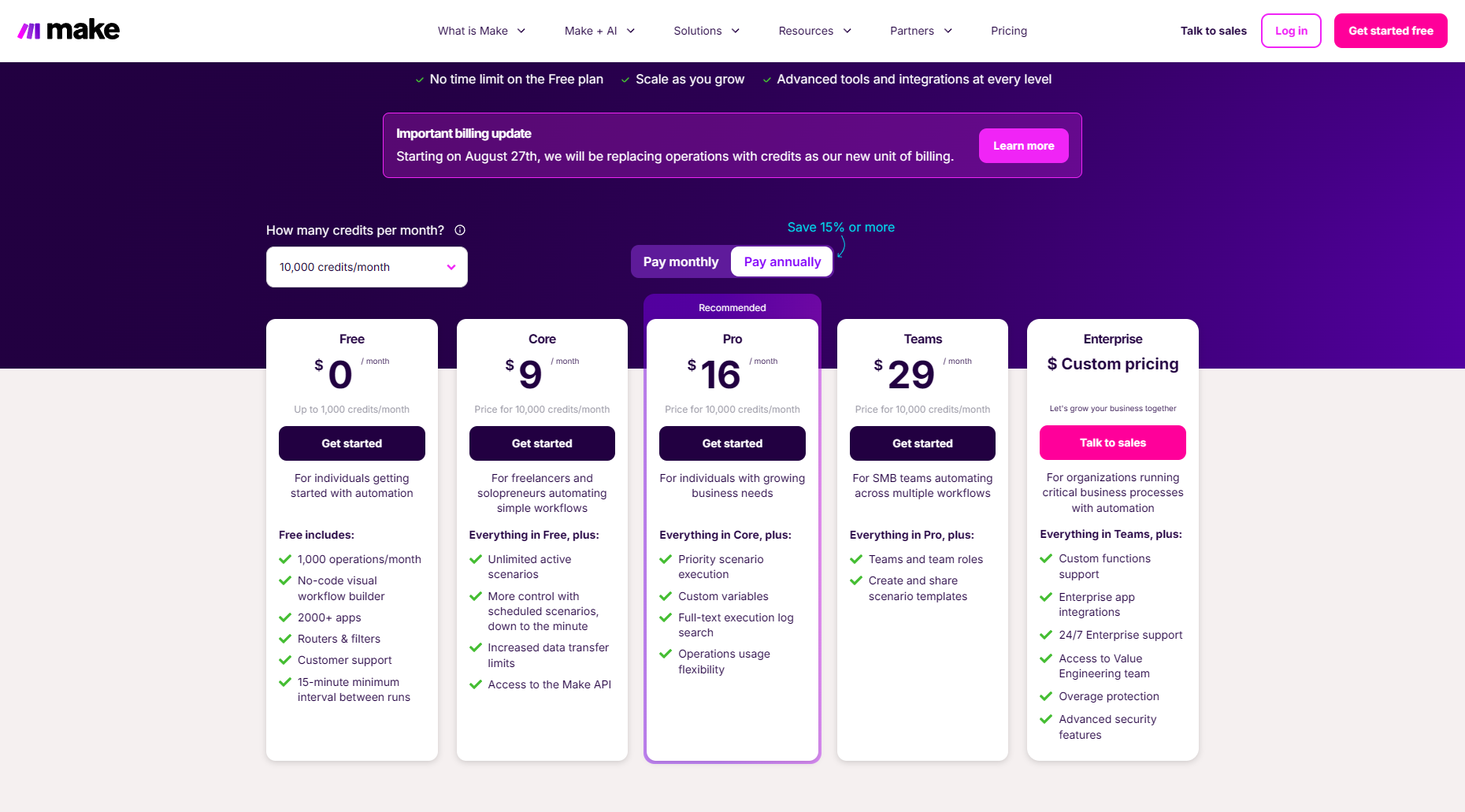
Task: Click Get started on the Pro plan
Action: tap(732, 443)
